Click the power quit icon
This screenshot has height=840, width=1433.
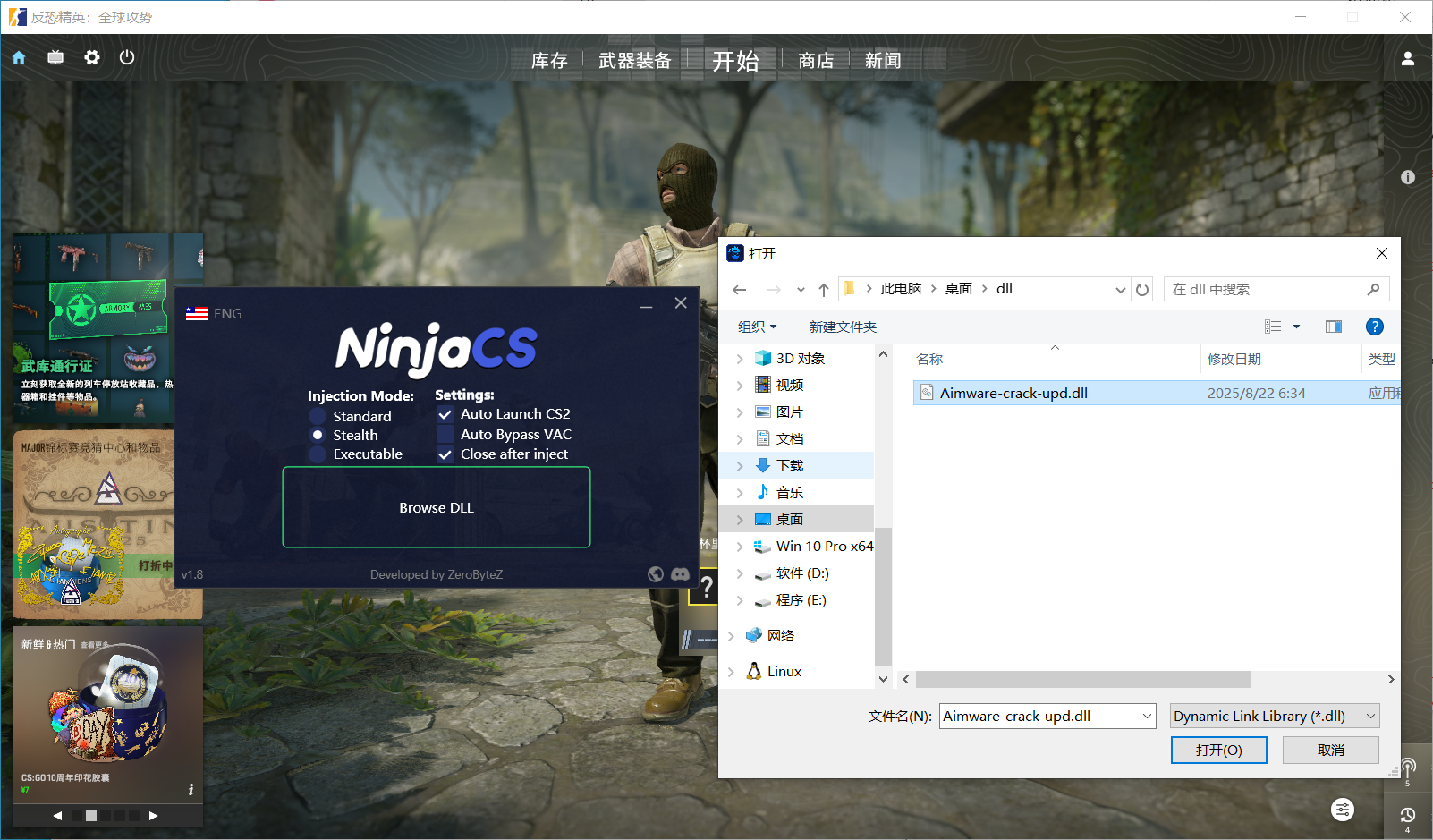(x=127, y=57)
